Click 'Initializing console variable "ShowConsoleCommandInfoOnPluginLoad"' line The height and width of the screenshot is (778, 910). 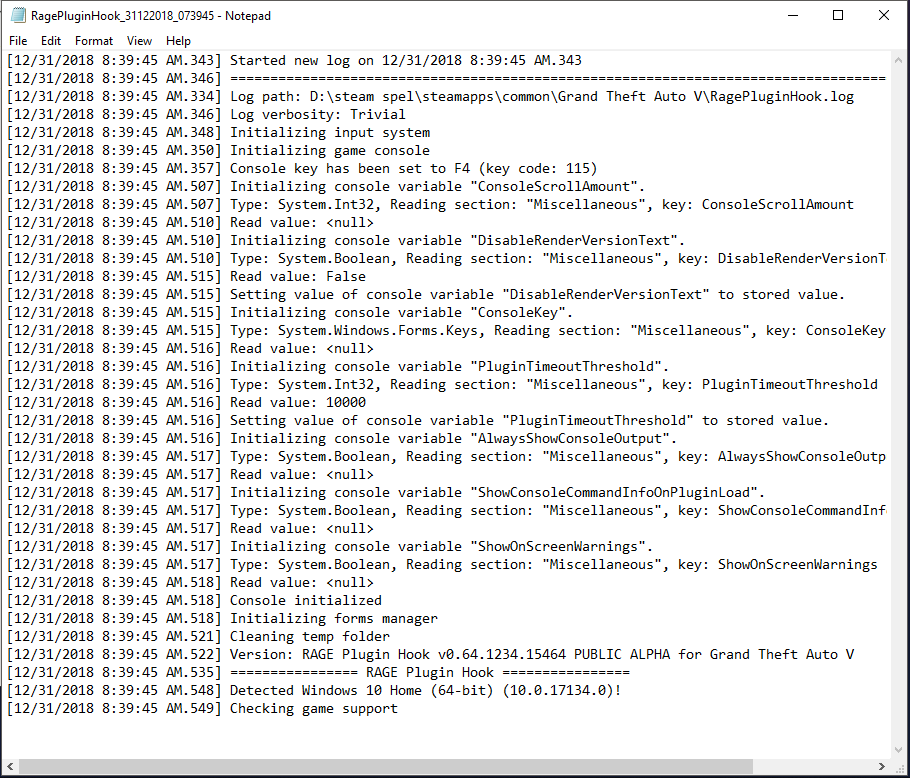tap(386, 492)
